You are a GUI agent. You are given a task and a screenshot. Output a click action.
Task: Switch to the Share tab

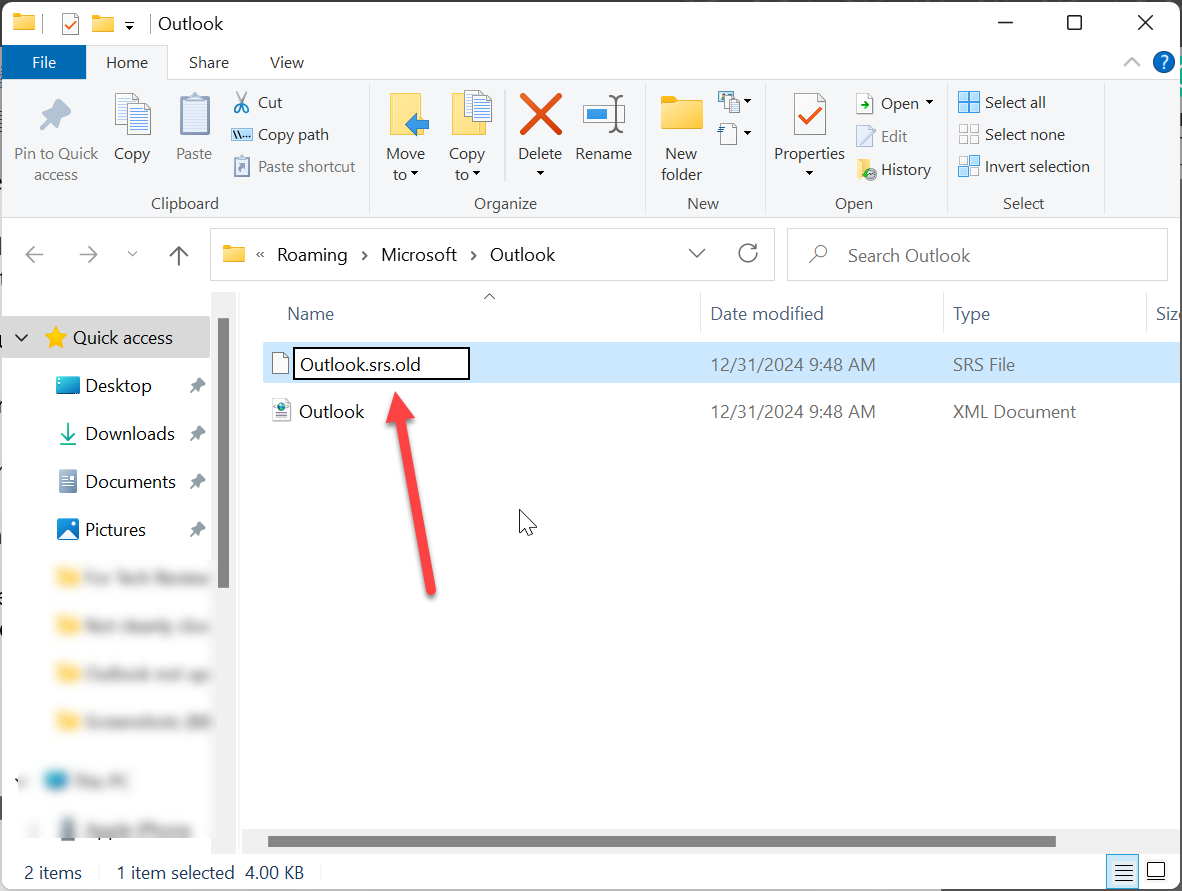(209, 63)
